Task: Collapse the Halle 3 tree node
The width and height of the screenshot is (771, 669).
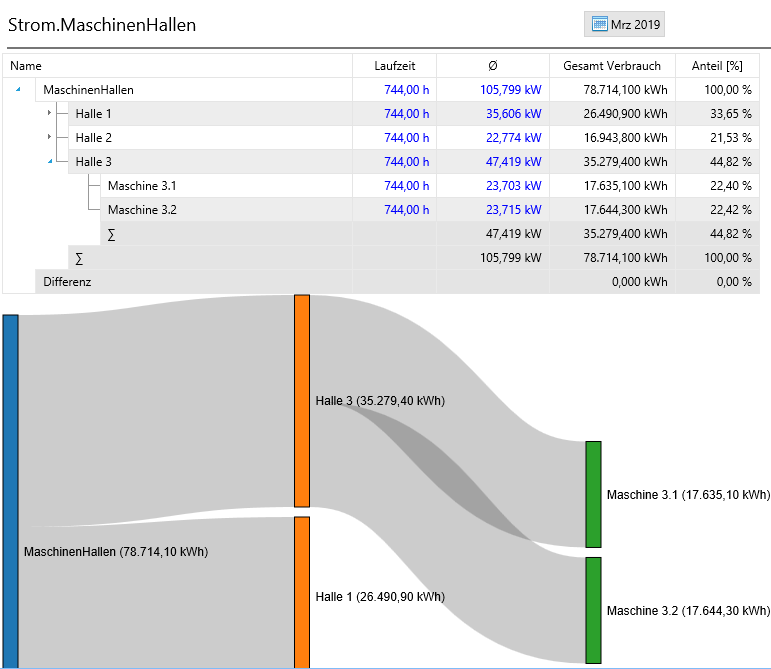Action: pos(50,161)
